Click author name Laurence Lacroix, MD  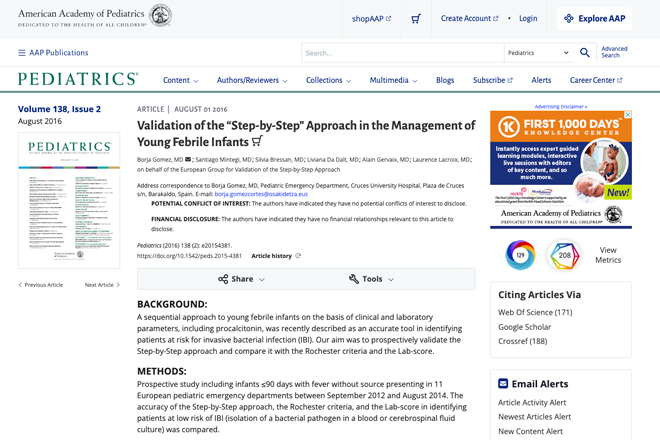tap(442, 160)
